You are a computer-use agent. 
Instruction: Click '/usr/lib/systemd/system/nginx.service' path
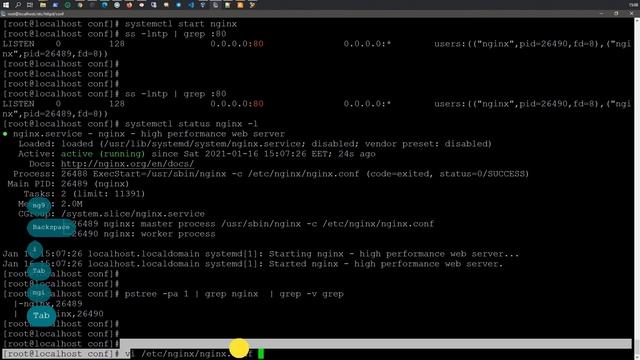pyautogui.click(x=204, y=144)
